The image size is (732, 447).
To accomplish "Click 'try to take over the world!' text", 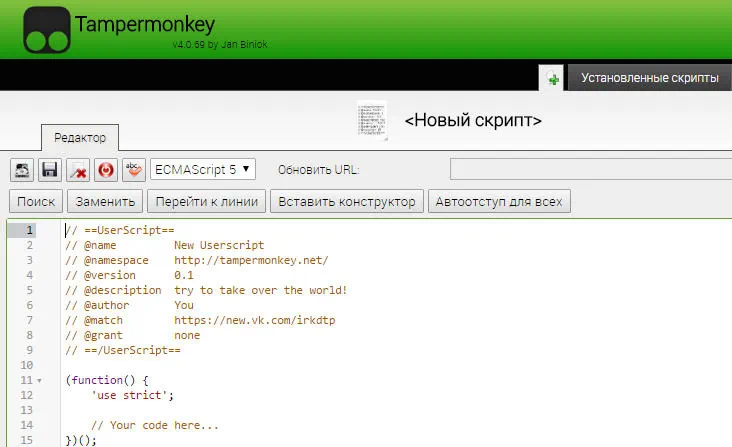I will pos(260,290).
